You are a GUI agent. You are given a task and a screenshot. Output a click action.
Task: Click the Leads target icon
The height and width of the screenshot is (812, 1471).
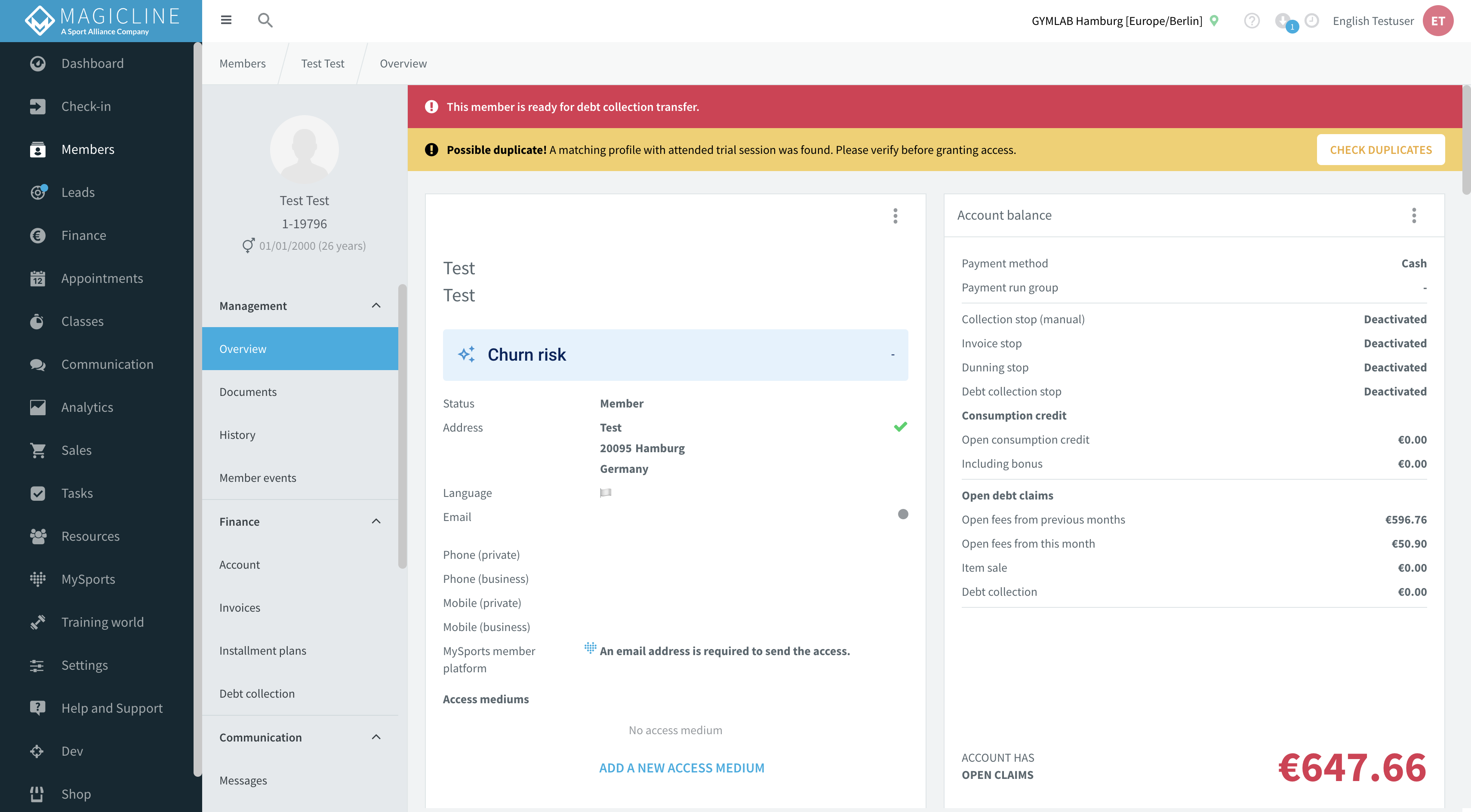click(x=38, y=192)
